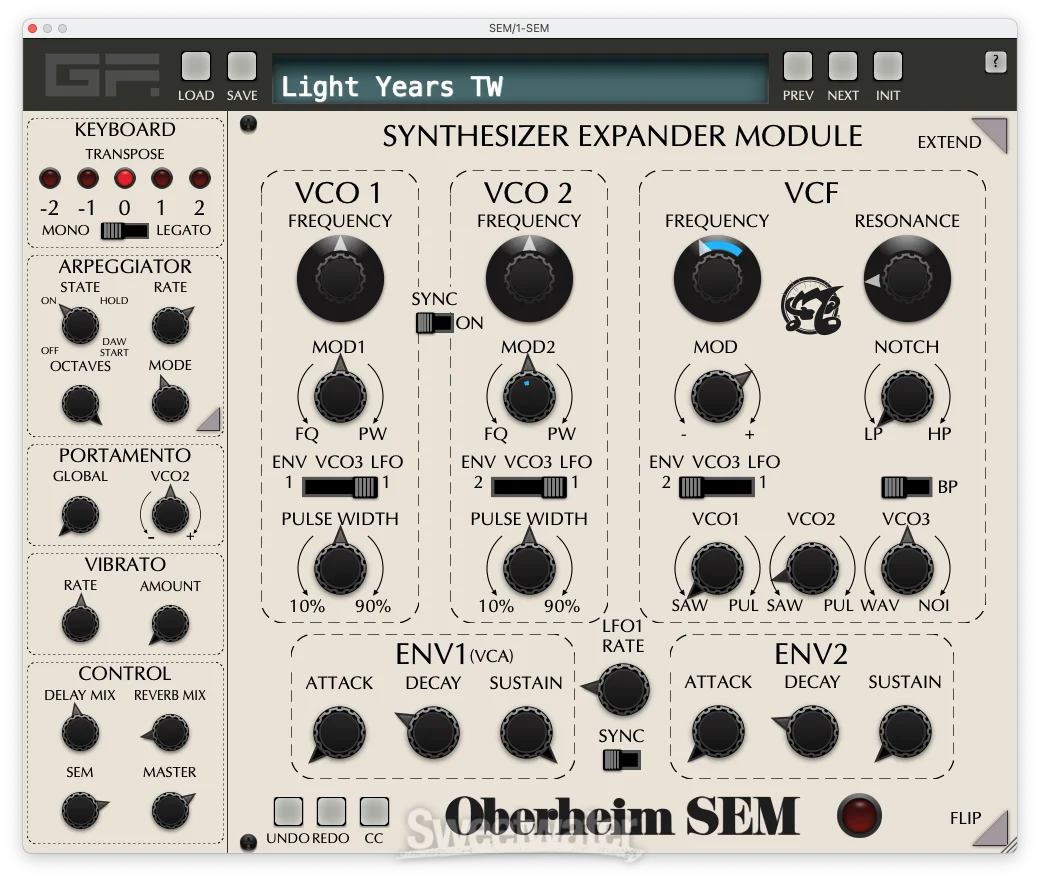Click the LOAD preset button
The image size is (1040, 880).
click(196, 68)
